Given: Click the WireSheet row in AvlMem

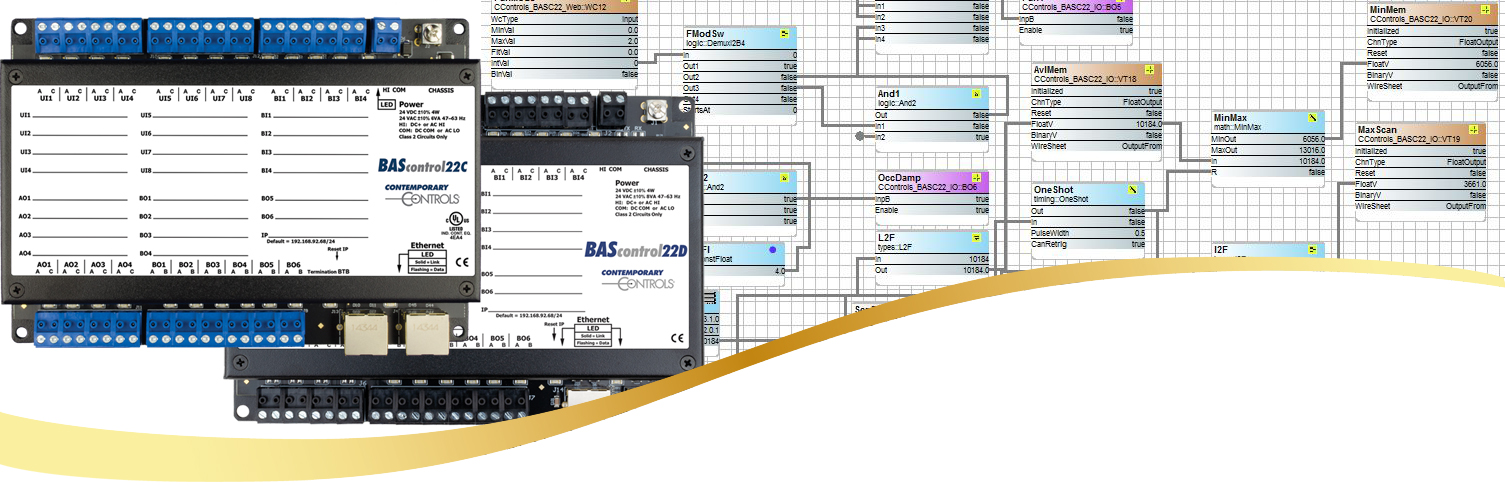Looking at the screenshot, I should pyautogui.click(x=1096, y=146).
